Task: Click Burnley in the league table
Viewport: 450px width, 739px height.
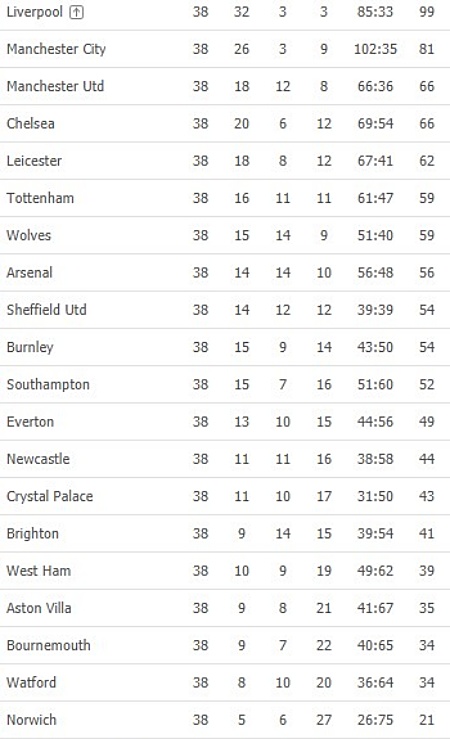Action: [30, 347]
